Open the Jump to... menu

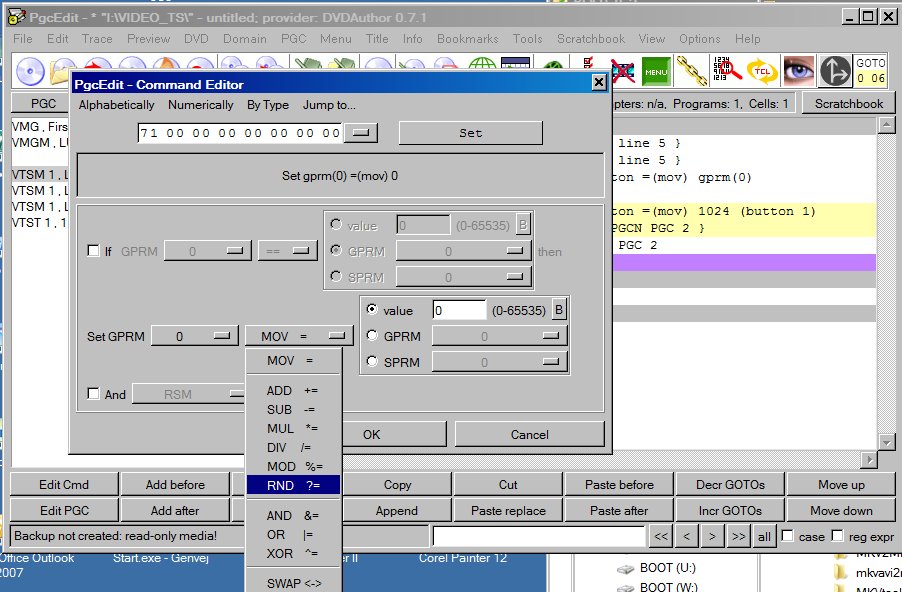pos(329,105)
